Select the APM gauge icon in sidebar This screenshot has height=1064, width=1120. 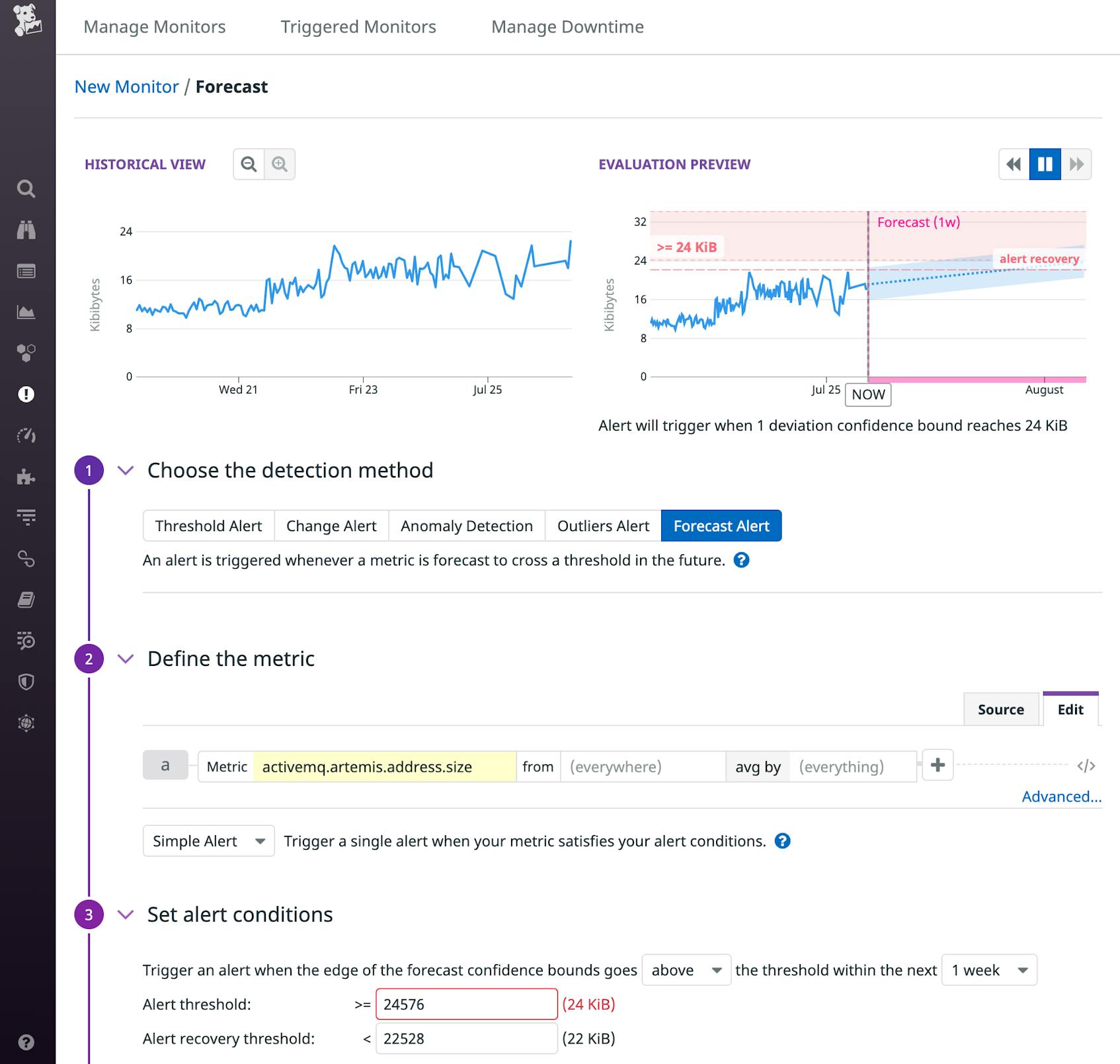point(26,436)
